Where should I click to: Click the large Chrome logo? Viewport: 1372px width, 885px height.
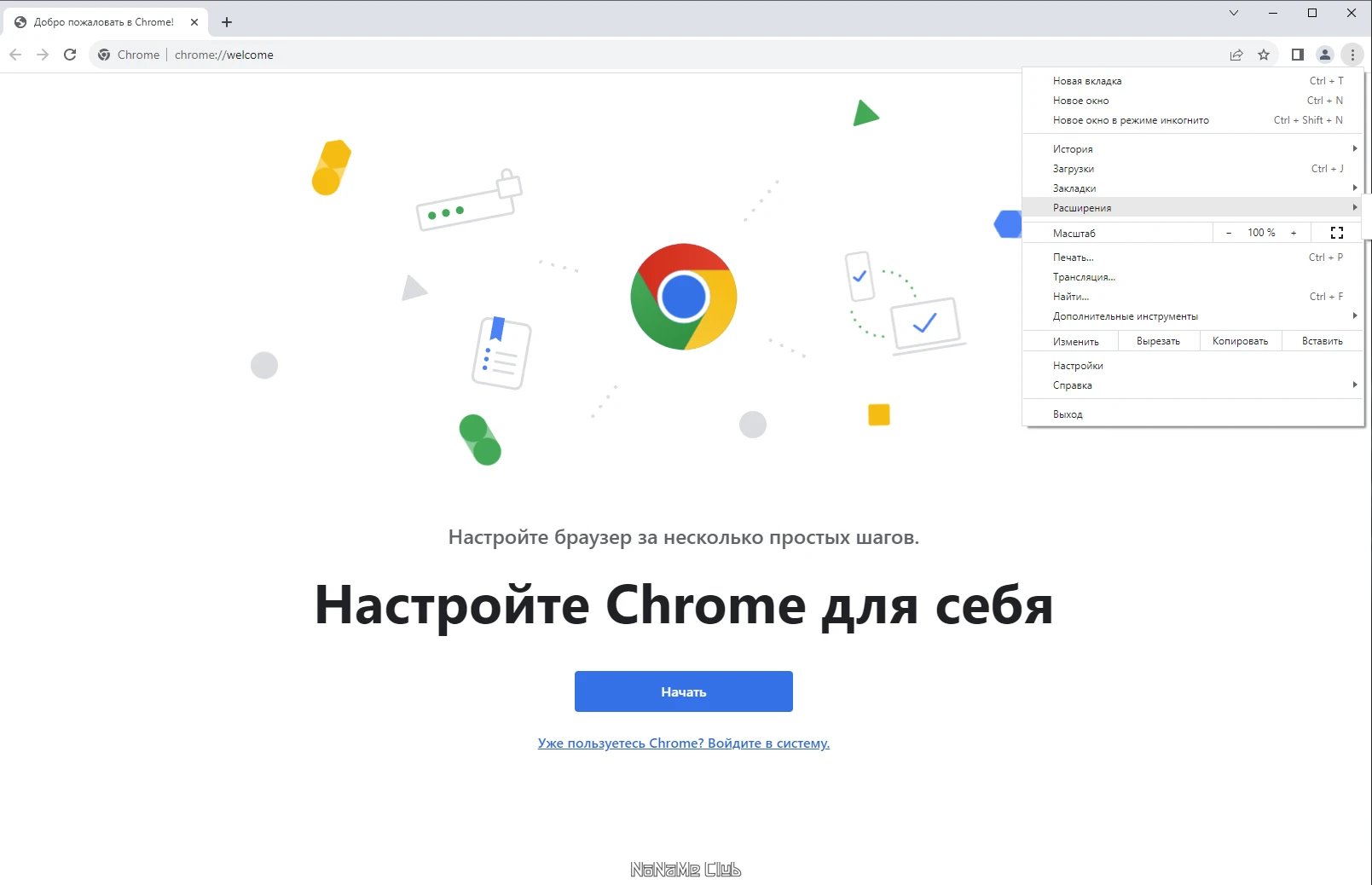point(684,297)
